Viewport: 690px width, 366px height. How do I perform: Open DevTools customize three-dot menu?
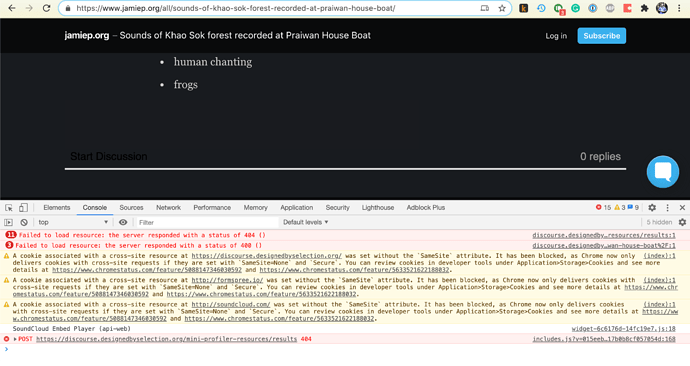(x=668, y=208)
